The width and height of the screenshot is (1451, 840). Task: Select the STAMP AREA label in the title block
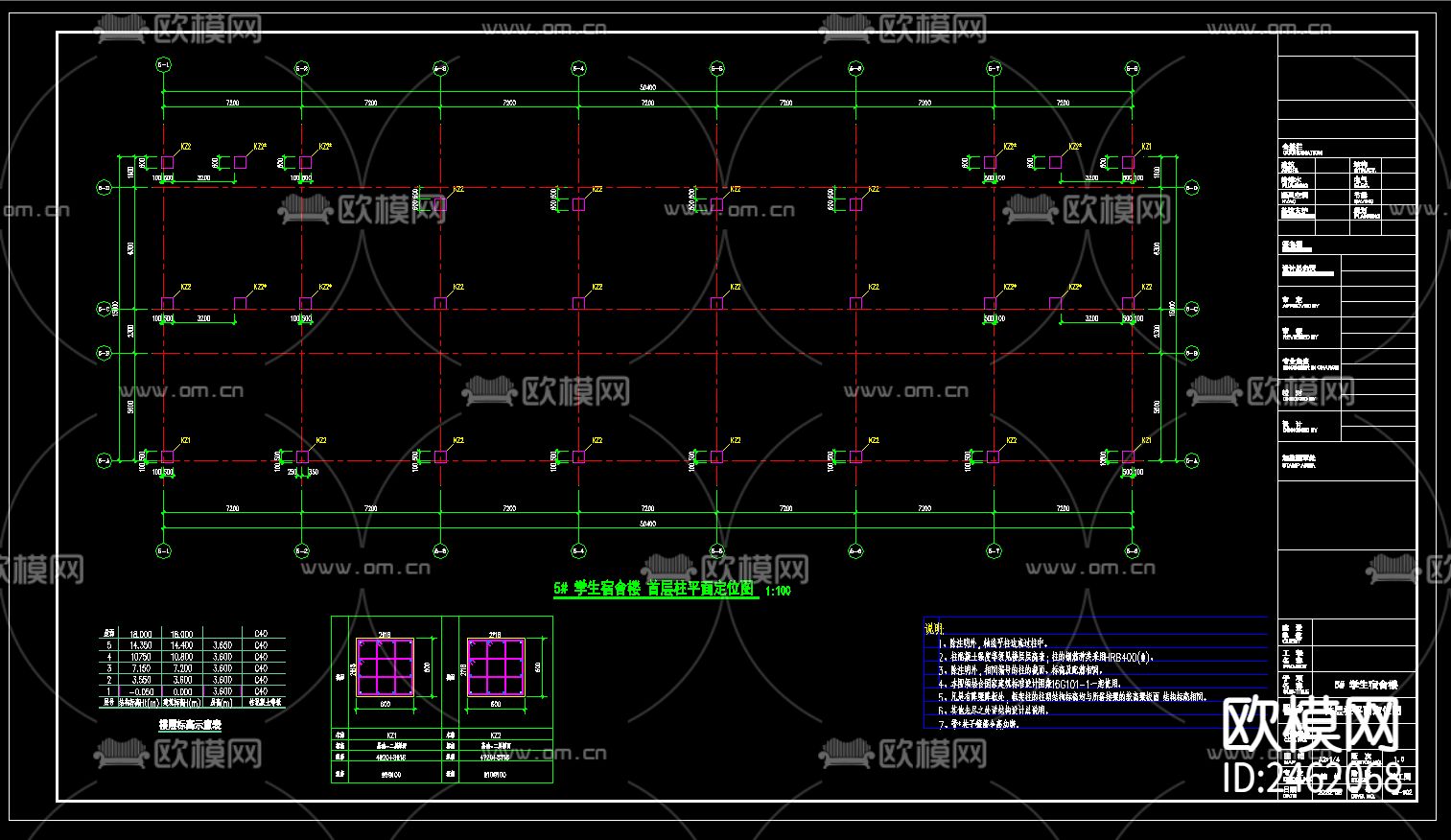coord(1299,464)
